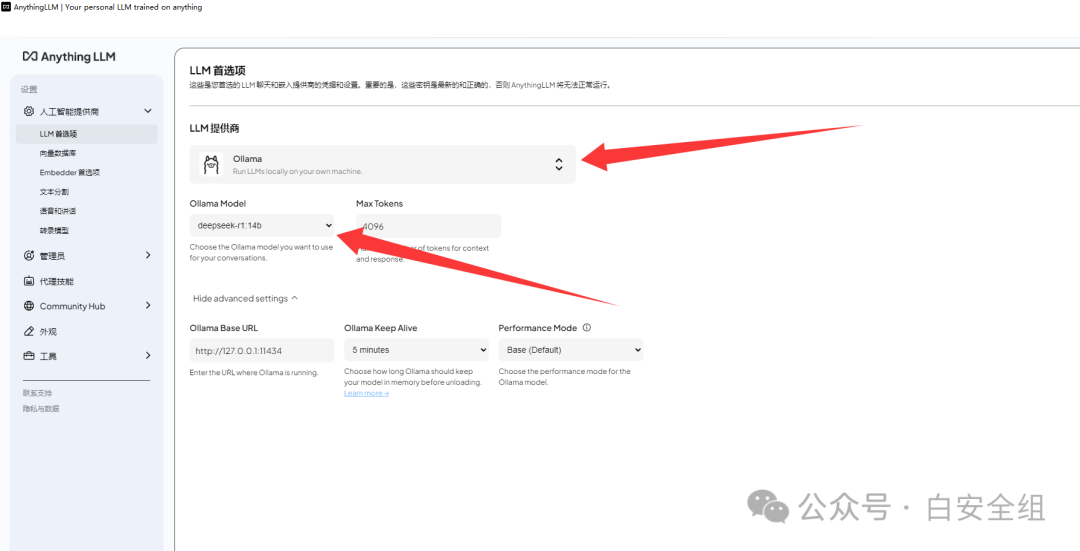Open Embedder 首选项 in the sidebar
1080x551 pixels.
[70, 172]
